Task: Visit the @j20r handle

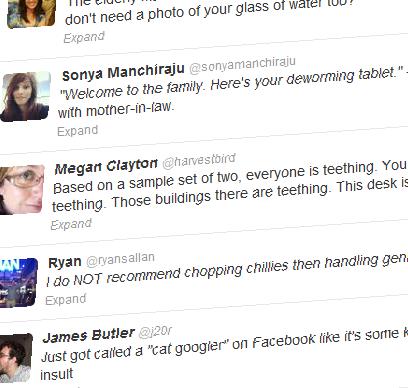Action: [x=155, y=331]
